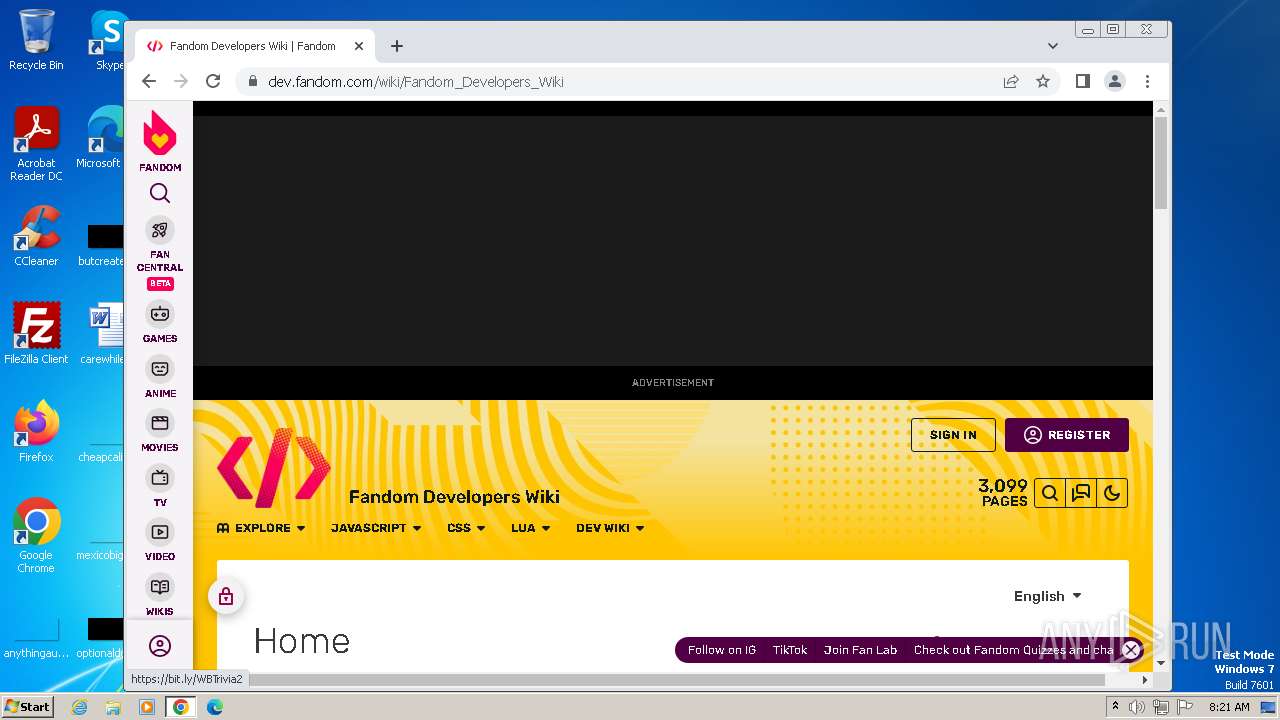
Task: Click the taskbar clock showing 8:21 AM
Action: 1229,707
